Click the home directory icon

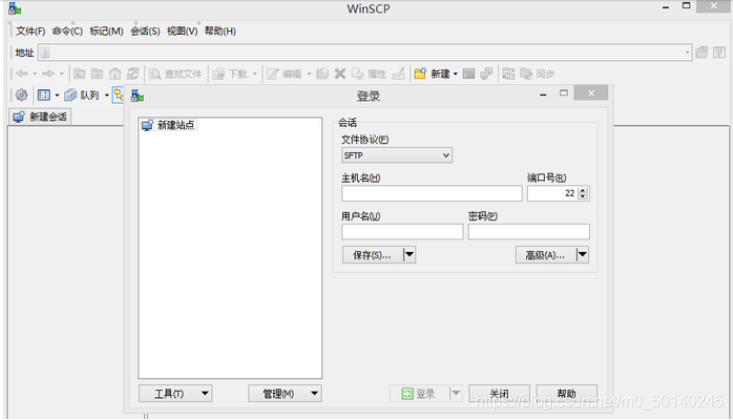pyautogui.click(x=115, y=73)
